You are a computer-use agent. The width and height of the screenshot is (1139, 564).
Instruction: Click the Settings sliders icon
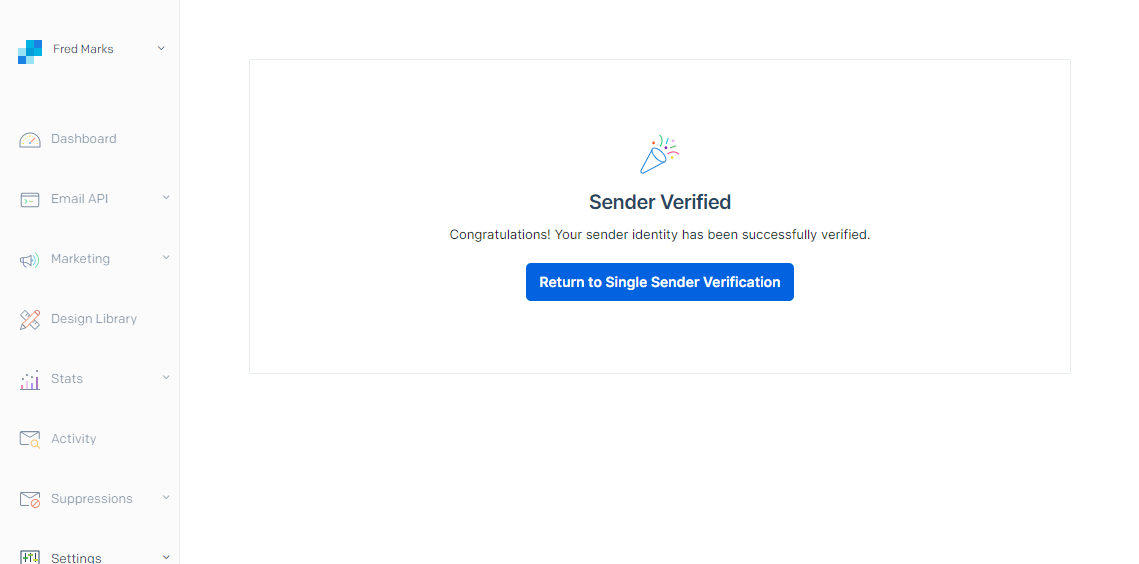(30, 557)
